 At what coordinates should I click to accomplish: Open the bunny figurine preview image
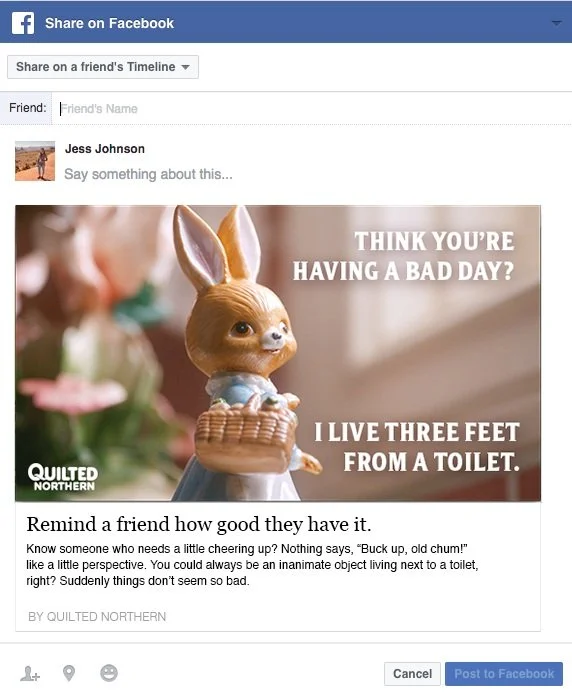click(278, 353)
